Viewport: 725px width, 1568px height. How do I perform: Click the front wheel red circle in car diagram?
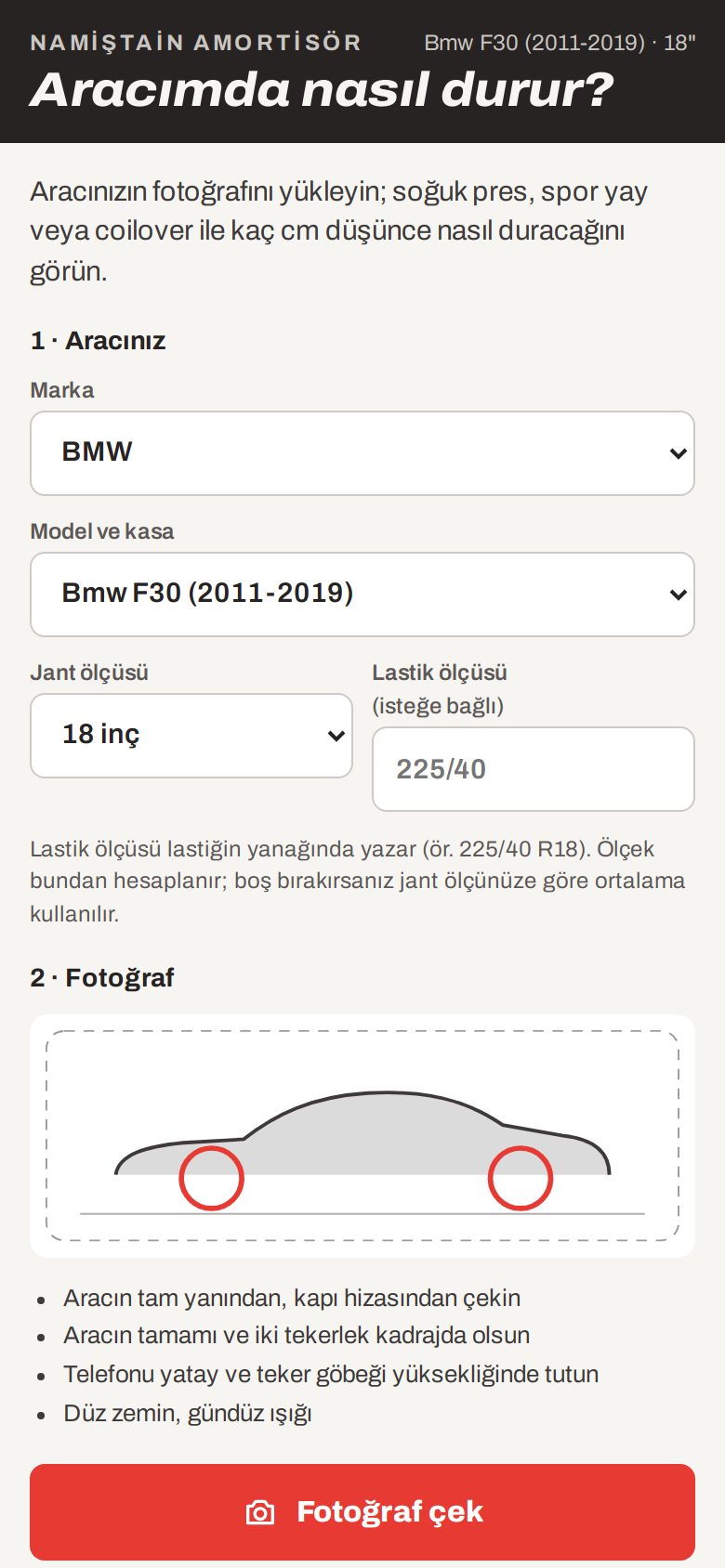[212, 1178]
